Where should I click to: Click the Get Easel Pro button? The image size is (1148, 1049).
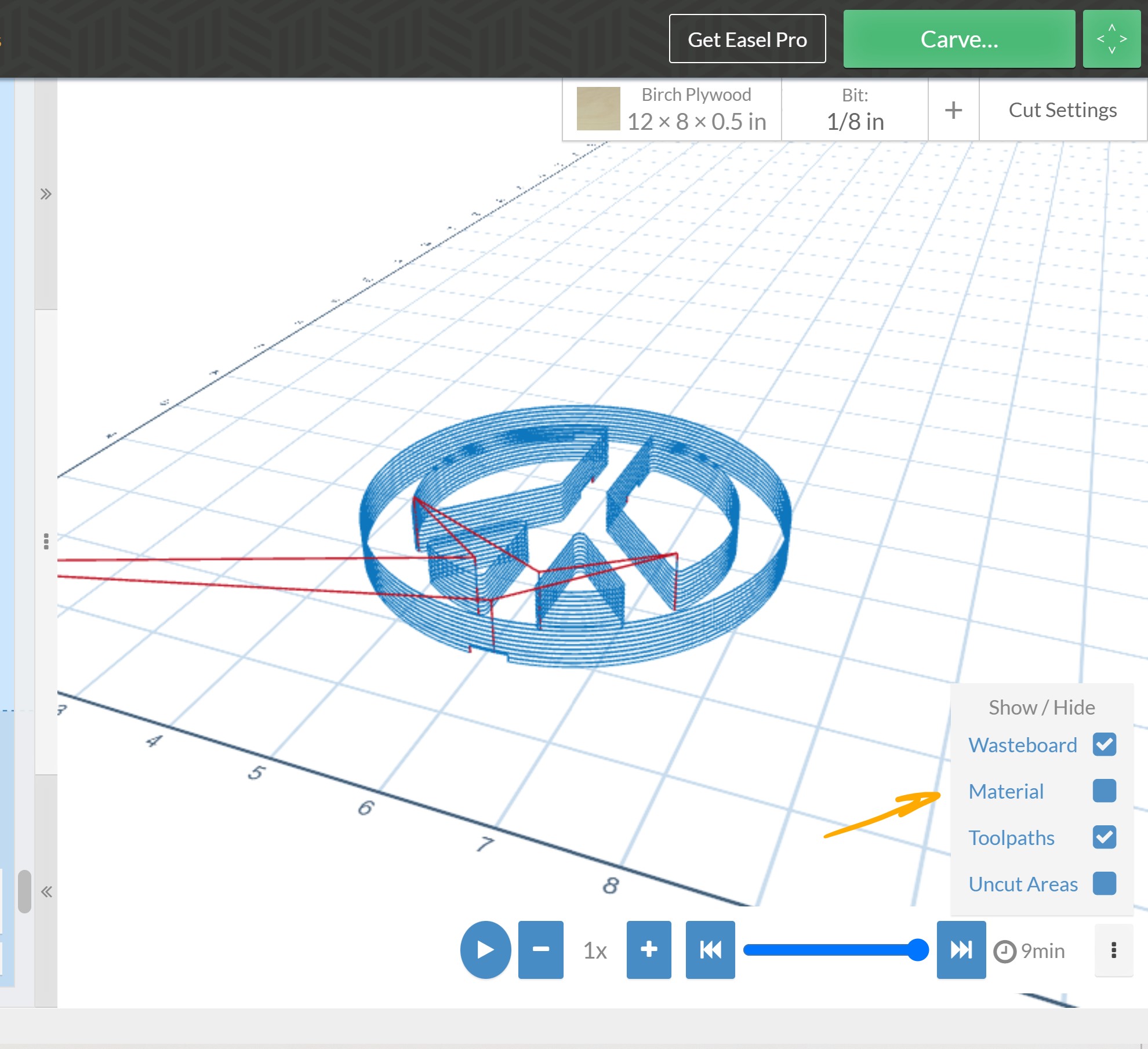click(747, 39)
